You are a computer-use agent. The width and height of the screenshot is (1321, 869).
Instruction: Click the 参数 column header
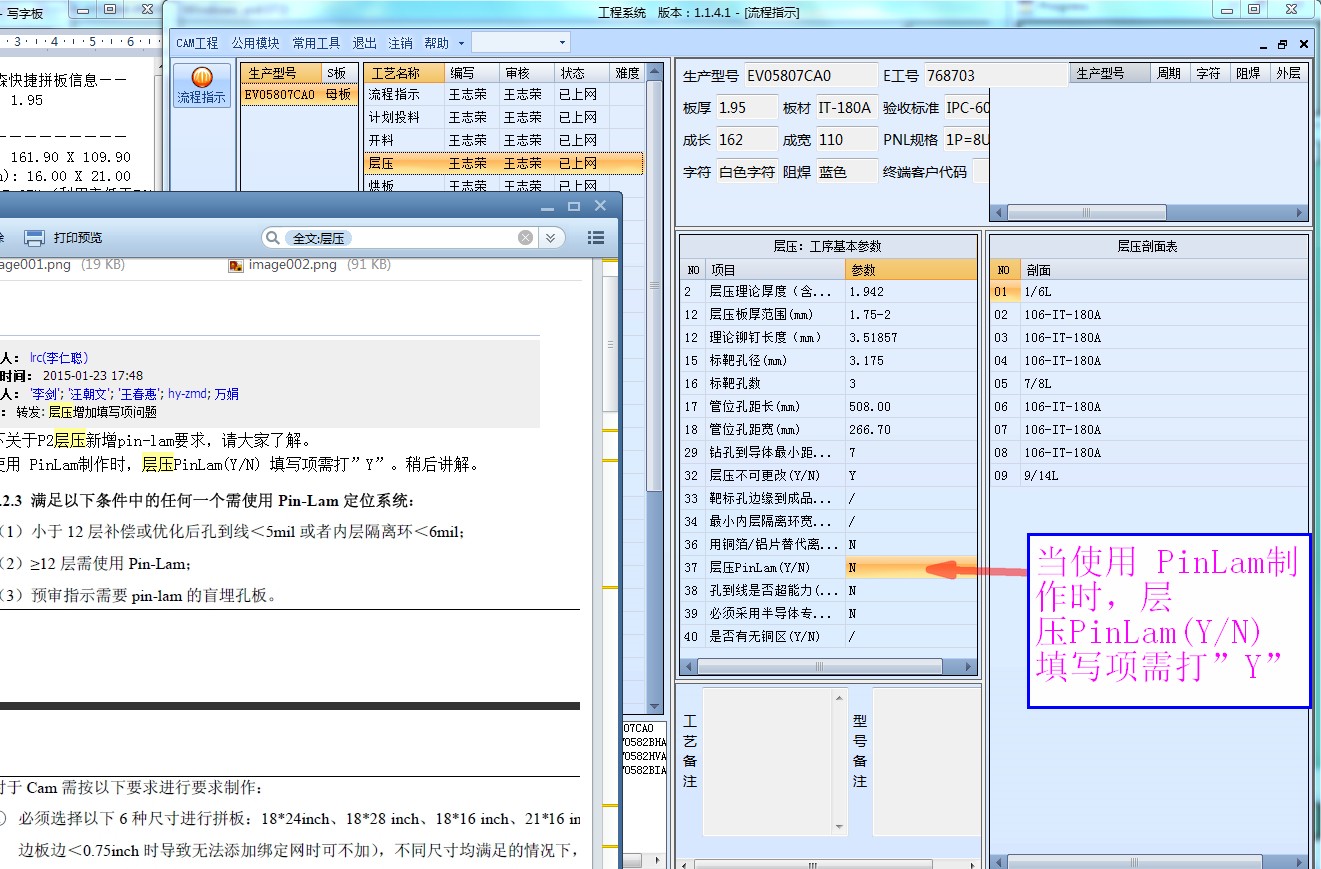[910, 270]
